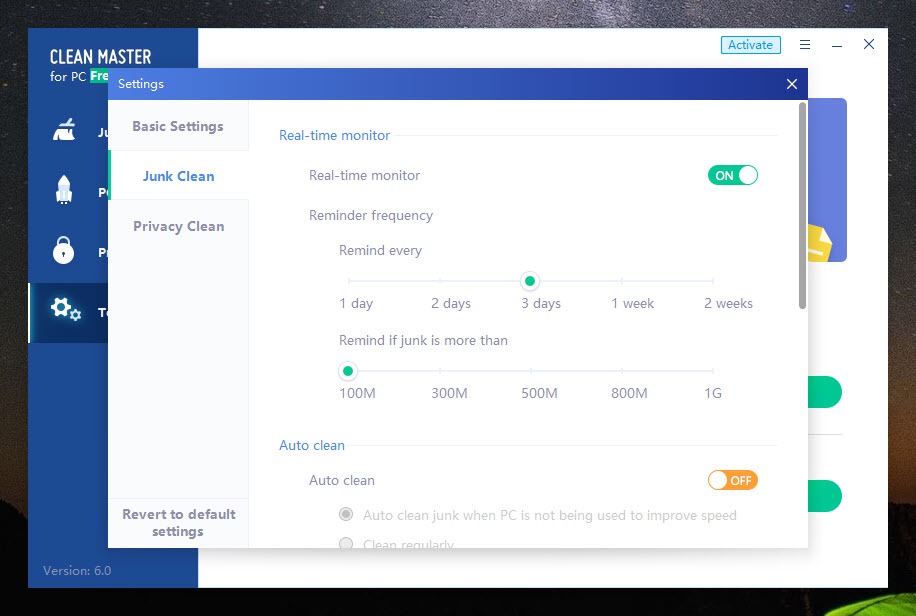This screenshot has height=616, width=916.
Task: Select the Junk Clean settings tab
Action: (178, 176)
